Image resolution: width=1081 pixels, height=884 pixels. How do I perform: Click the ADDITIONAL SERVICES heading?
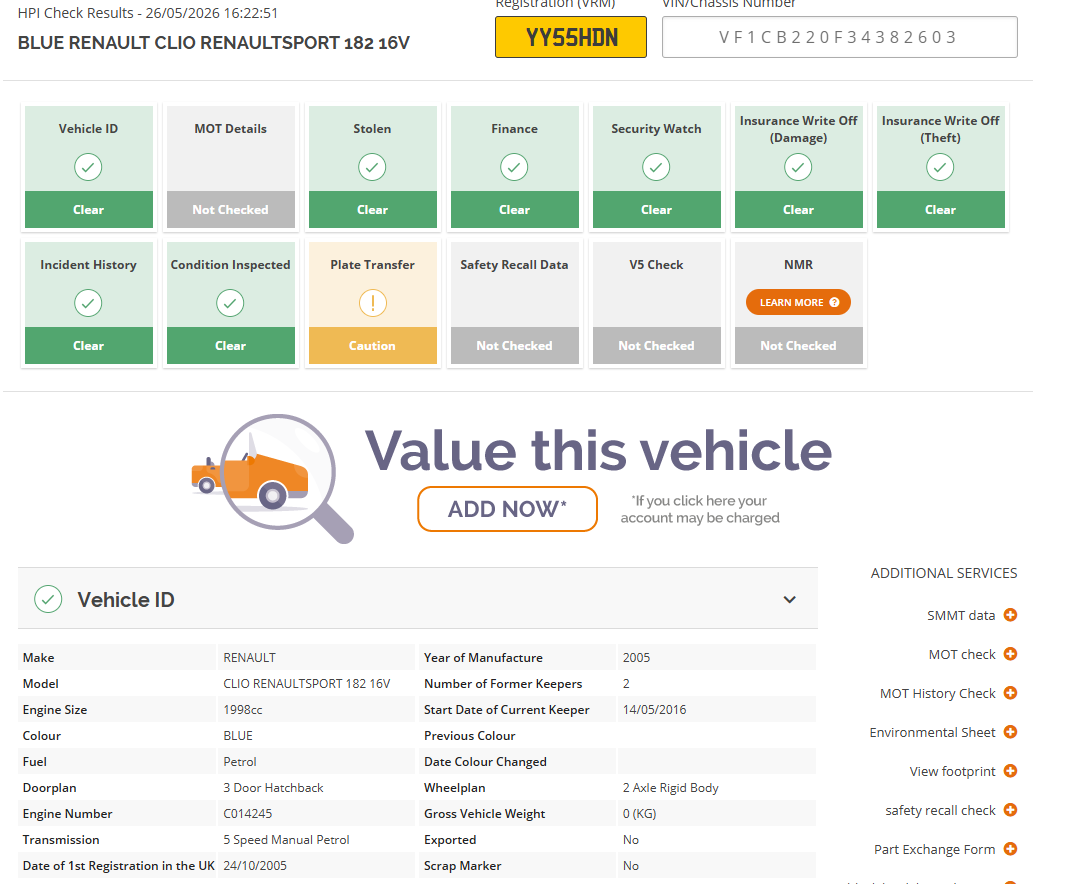tap(944, 574)
